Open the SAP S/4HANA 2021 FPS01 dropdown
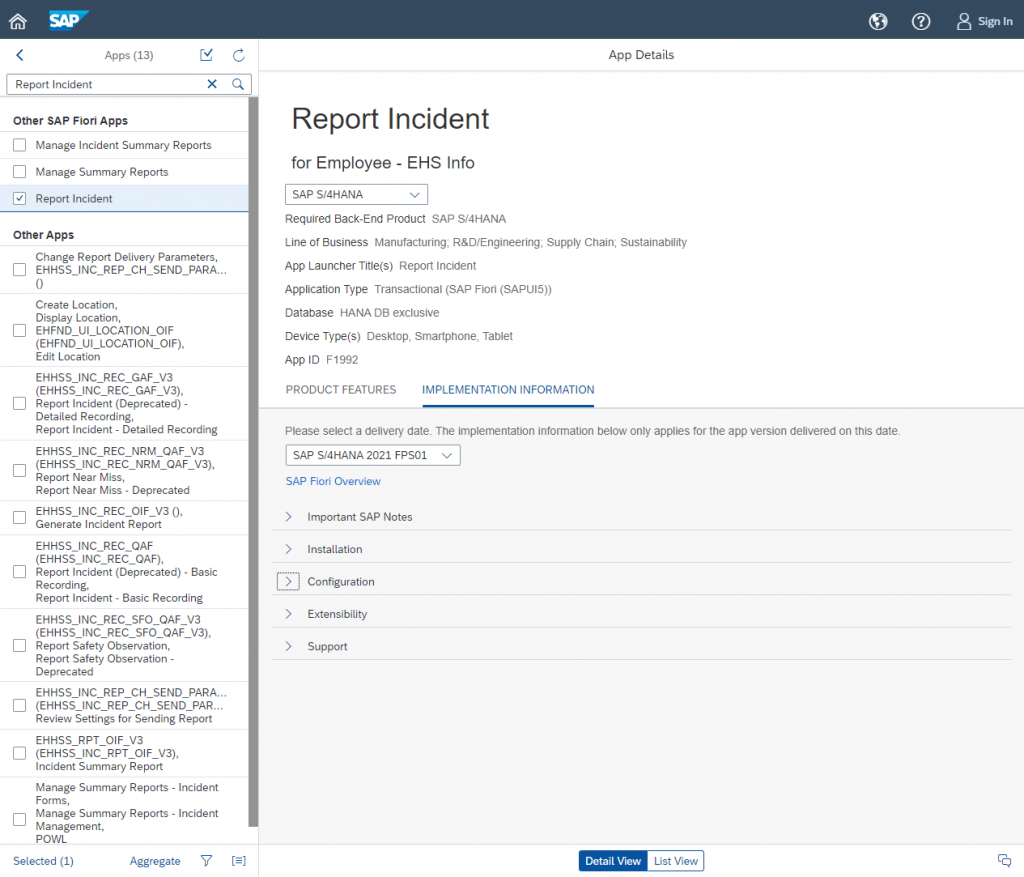Image resolution: width=1024 pixels, height=877 pixels. tap(373, 455)
